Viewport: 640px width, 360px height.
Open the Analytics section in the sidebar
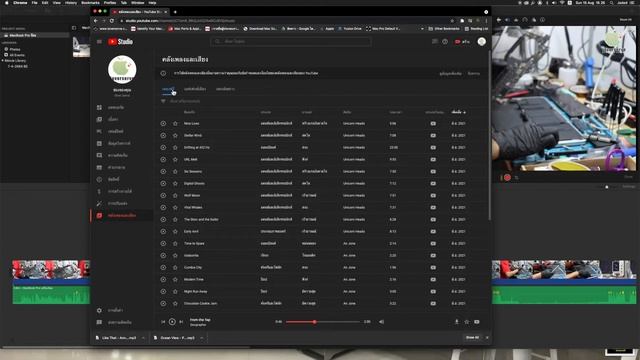pyautogui.click(x=122, y=143)
